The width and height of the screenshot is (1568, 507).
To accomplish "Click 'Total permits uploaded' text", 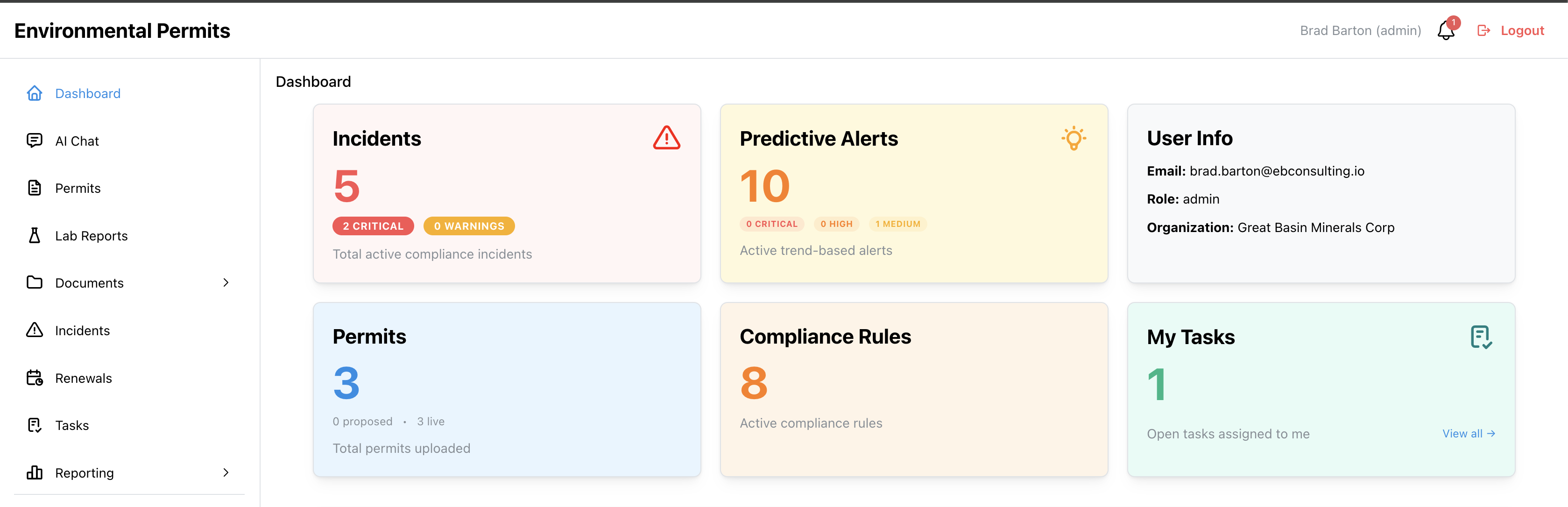I will [x=401, y=448].
